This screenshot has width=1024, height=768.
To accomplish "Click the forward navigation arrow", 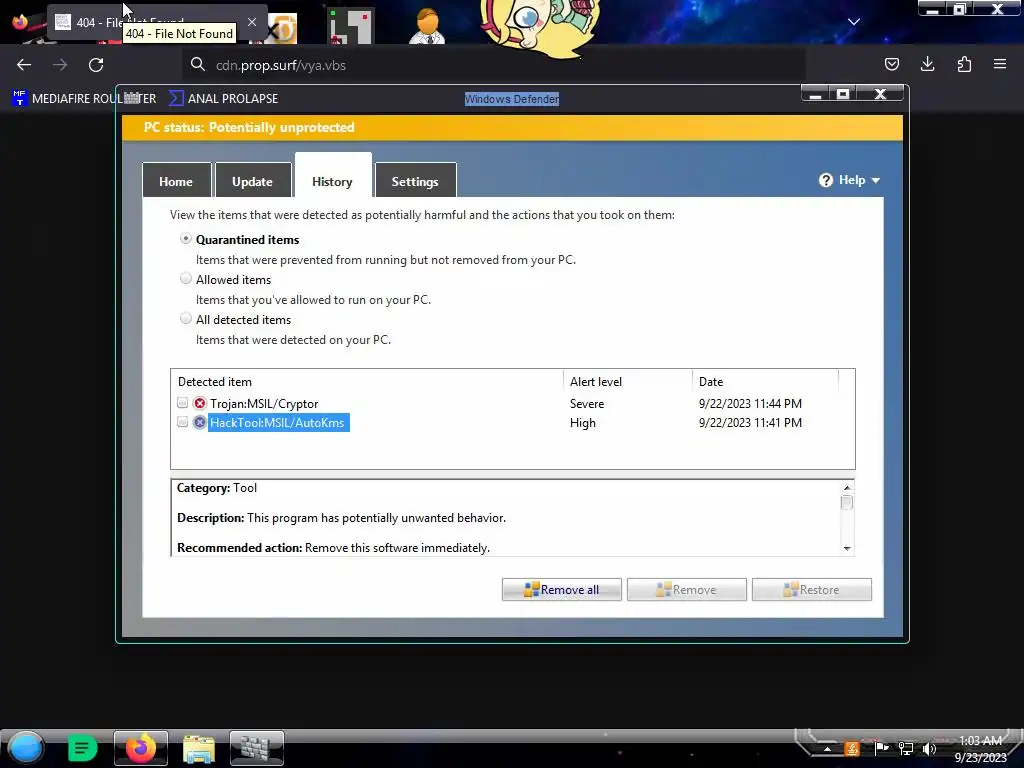I will coord(60,65).
